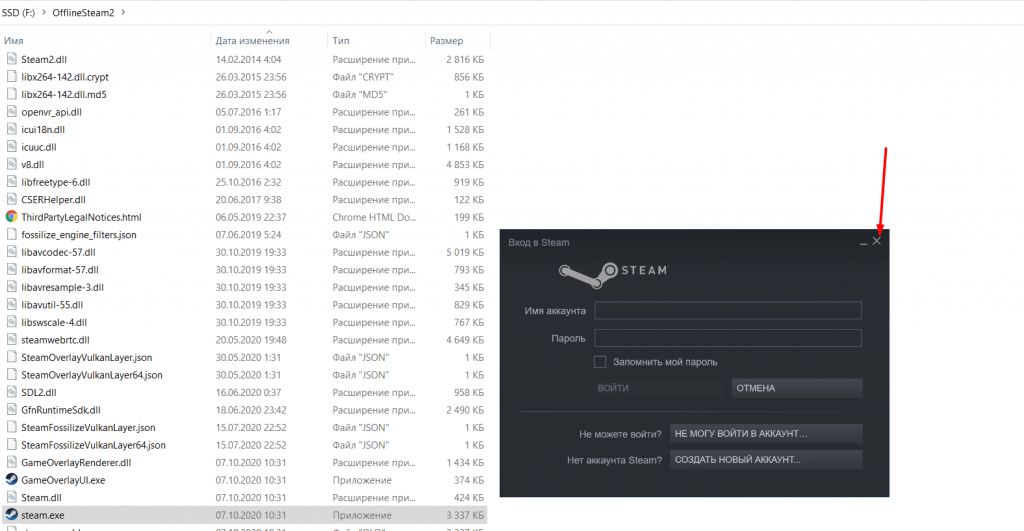Click into the Пароль password field

[x=728, y=338]
